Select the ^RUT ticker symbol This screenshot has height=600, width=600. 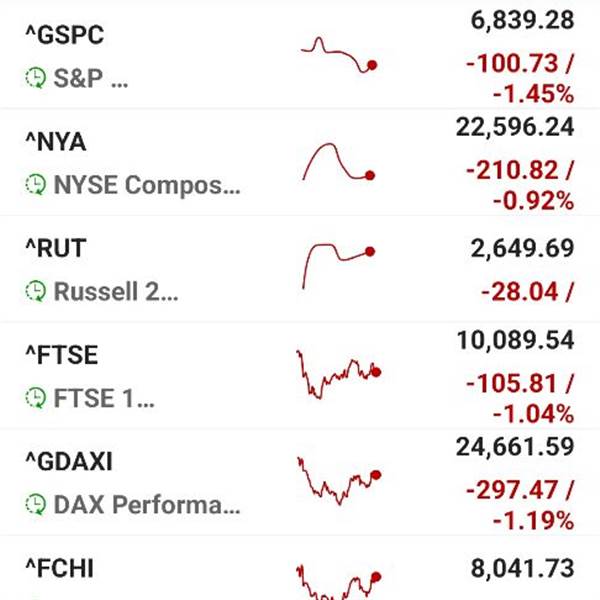pyautogui.click(x=56, y=248)
